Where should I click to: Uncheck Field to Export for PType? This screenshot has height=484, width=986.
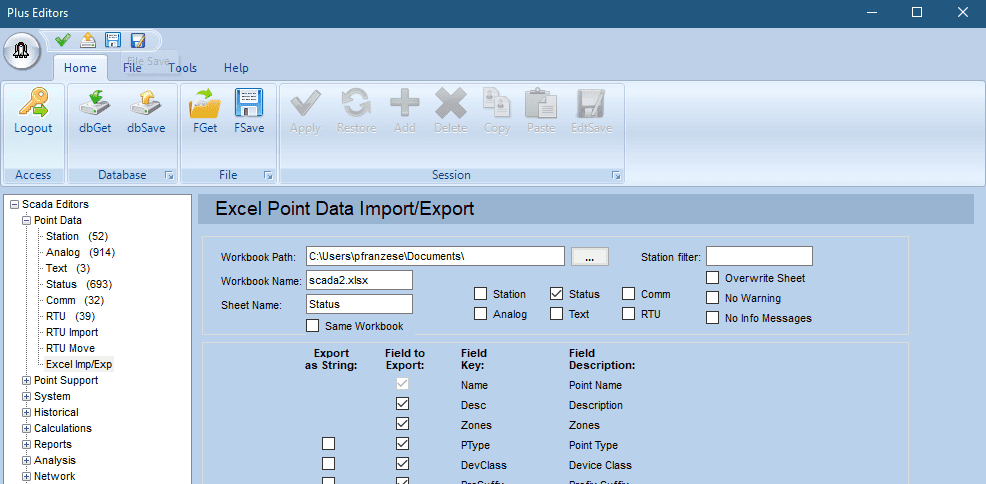click(402, 444)
